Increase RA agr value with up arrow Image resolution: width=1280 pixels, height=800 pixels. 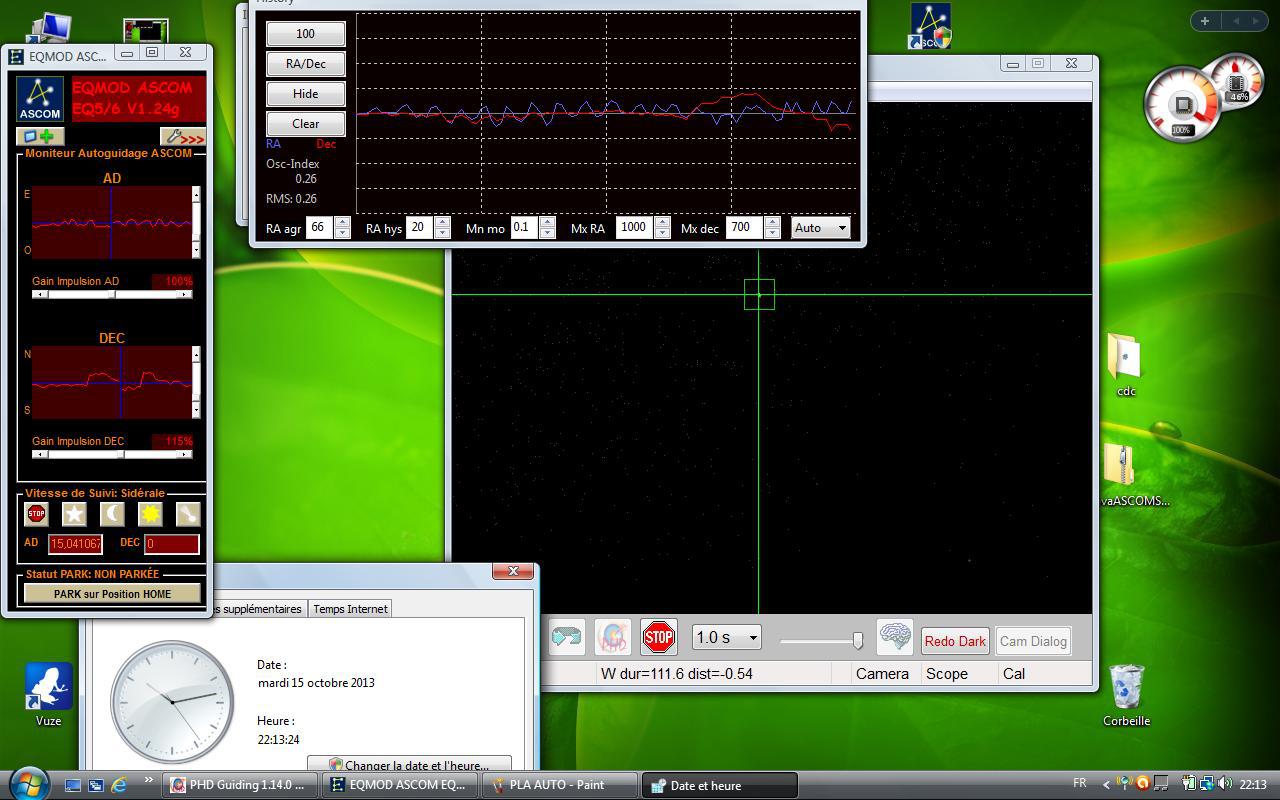click(342, 222)
